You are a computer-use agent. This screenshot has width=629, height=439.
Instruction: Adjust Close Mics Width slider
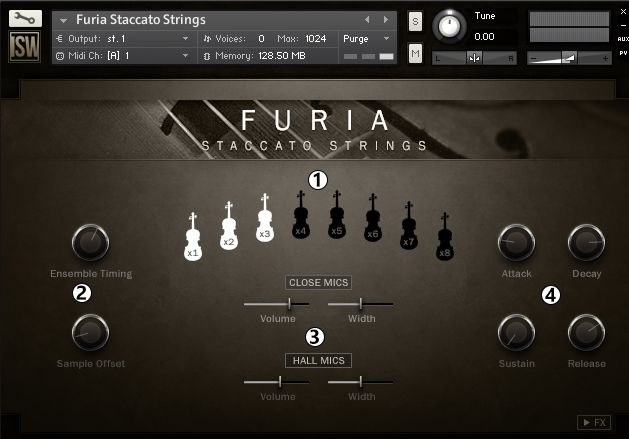click(361, 304)
